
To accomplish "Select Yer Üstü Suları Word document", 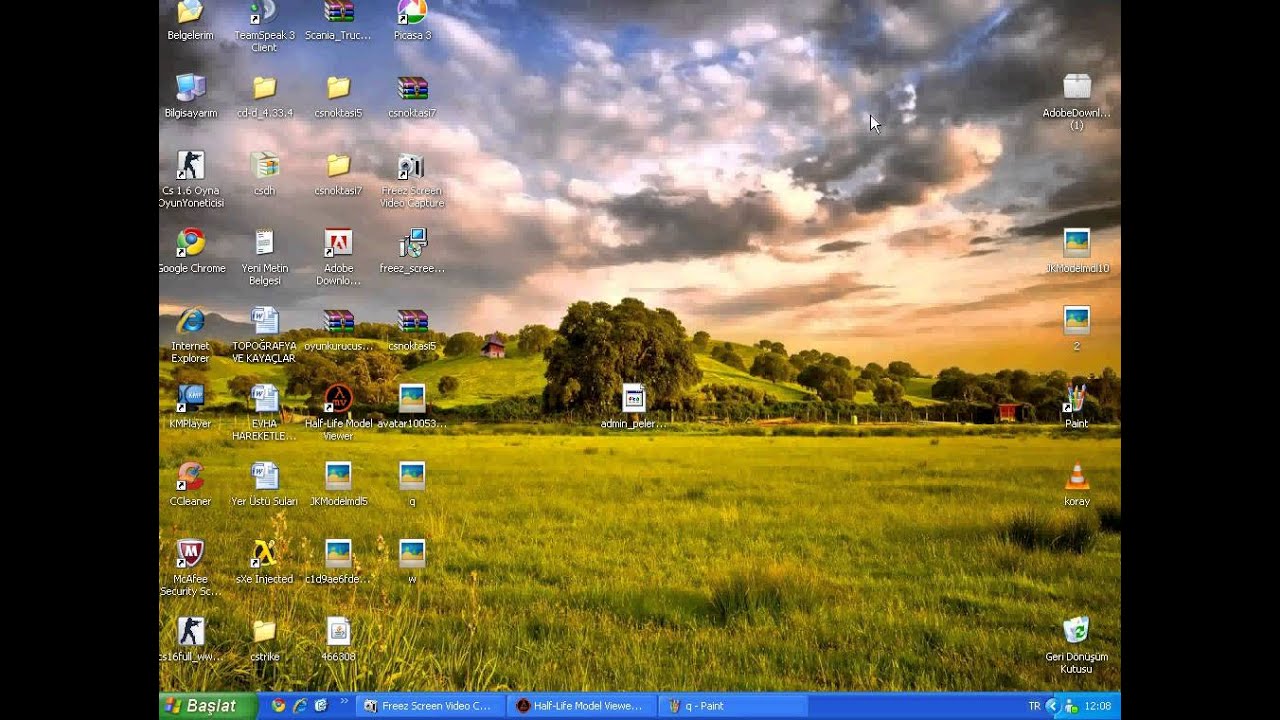I will coord(264,477).
